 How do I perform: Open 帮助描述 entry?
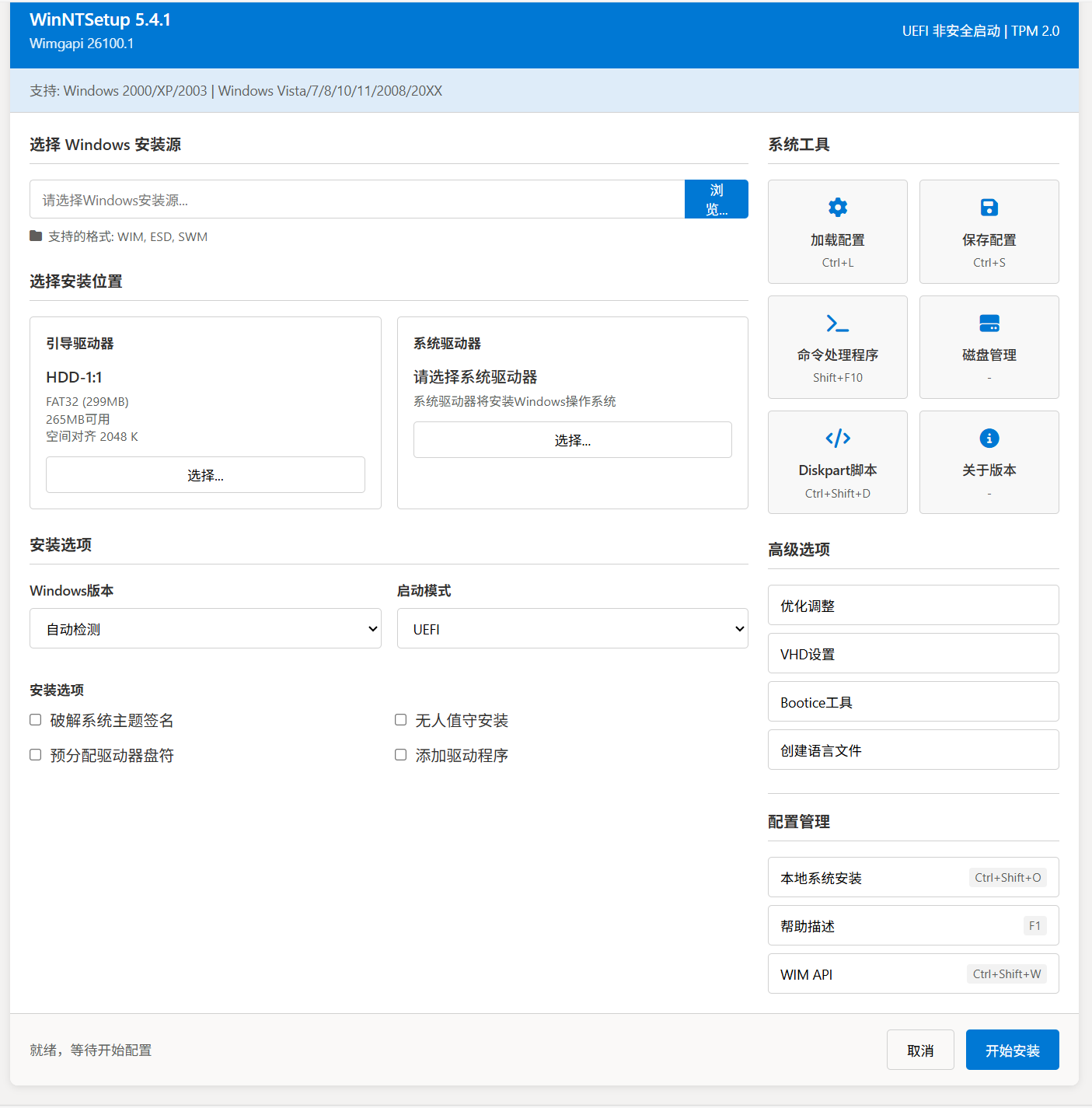[913, 925]
